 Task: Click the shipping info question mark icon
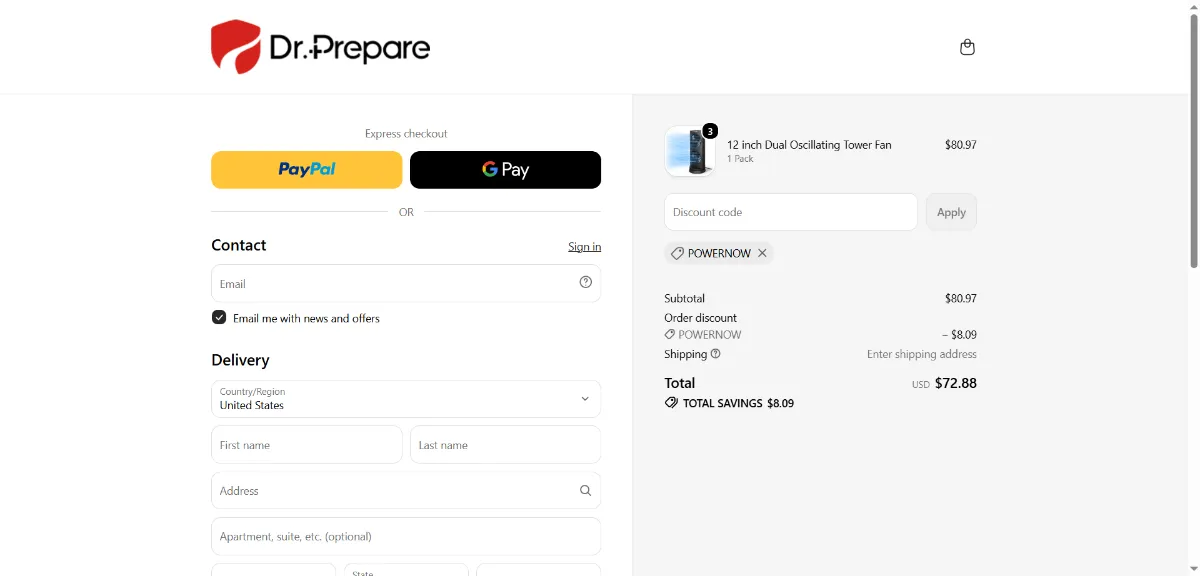(716, 354)
